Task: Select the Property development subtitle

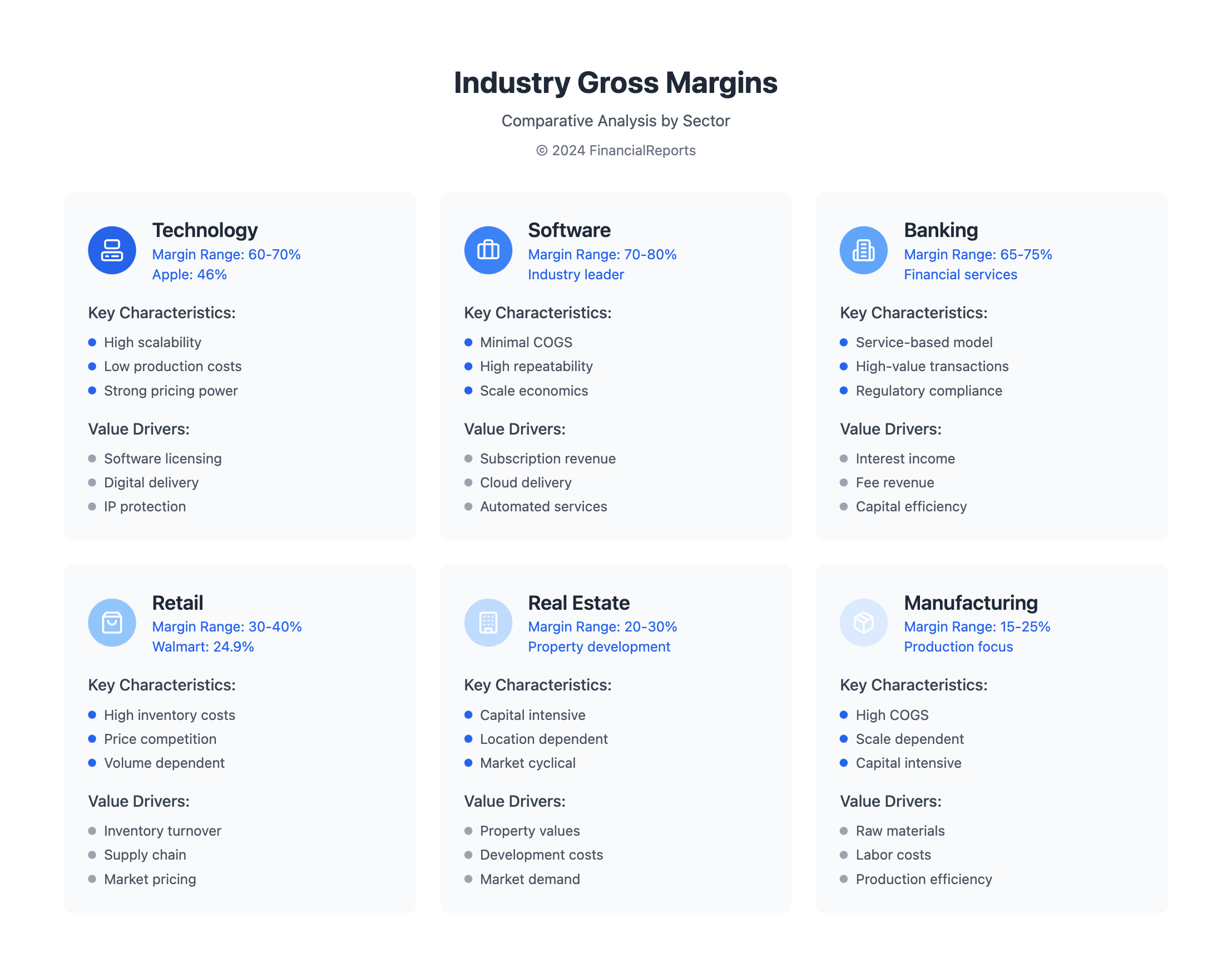Action: (x=599, y=647)
